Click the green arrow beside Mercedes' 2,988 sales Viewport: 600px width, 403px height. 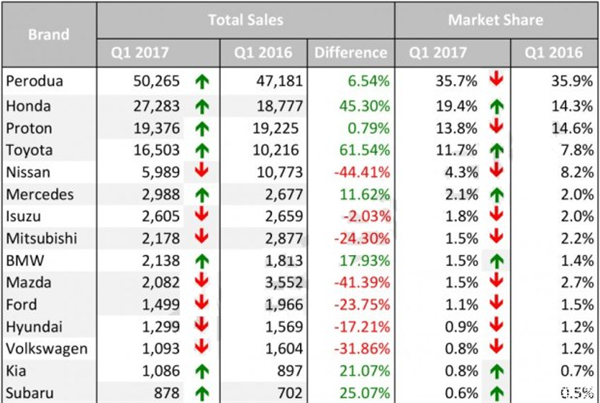pyautogui.click(x=202, y=195)
